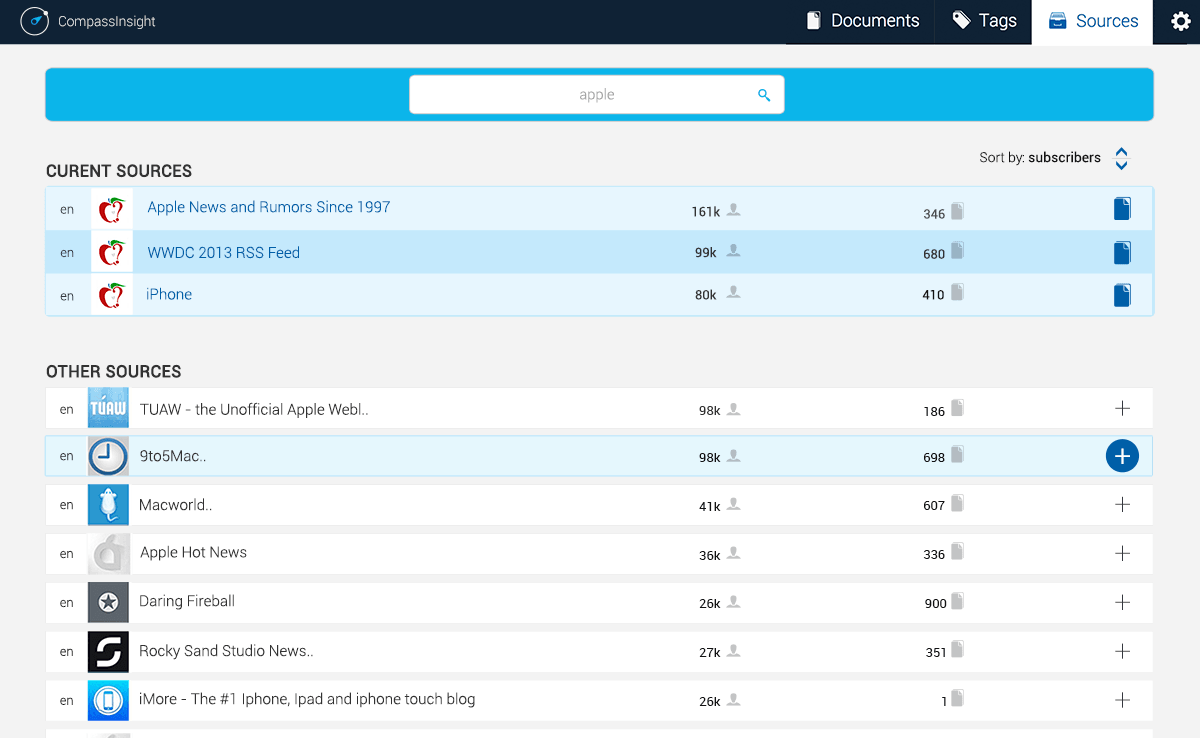Viewport: 1200px width, 738px height.
Task: Click the search magnifier icon
Action: click(x=764, y=95)
